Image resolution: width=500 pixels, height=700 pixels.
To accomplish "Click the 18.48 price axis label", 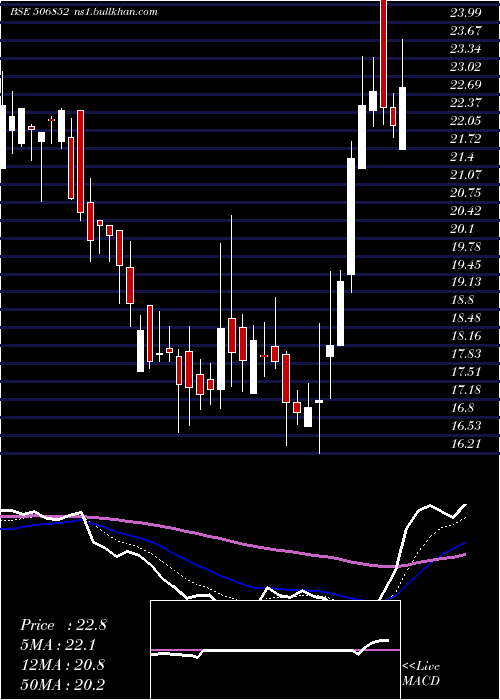I will 466,318.
